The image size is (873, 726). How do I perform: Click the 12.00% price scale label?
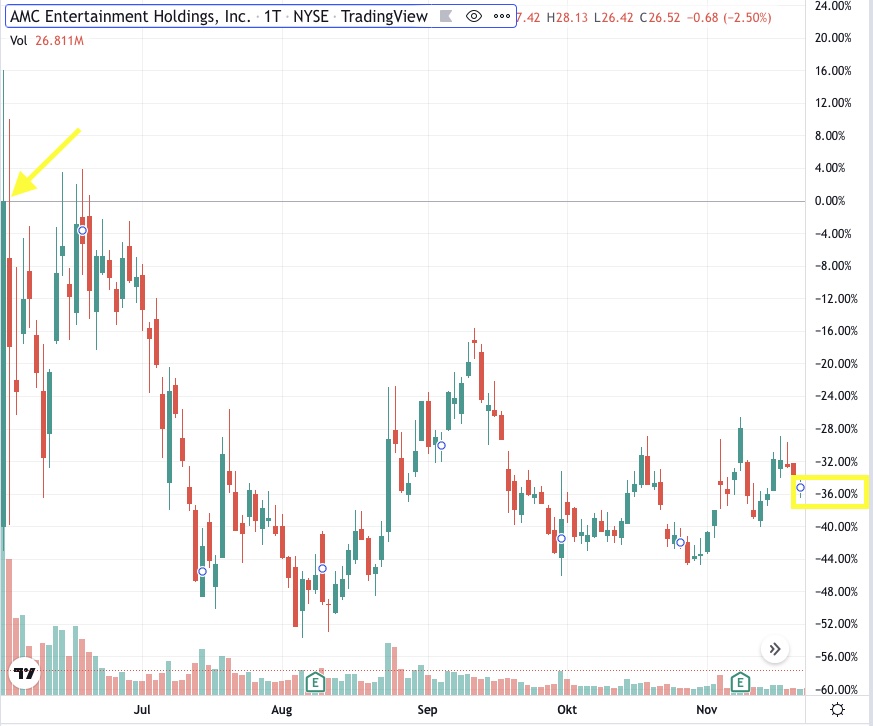point(833,103)
